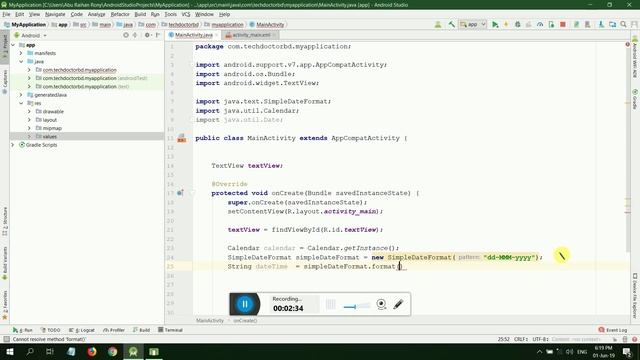The height and width of the screenshot is (360, 640).
Task: Click the collapse all icon in Project panel
Action: point(135,35)
